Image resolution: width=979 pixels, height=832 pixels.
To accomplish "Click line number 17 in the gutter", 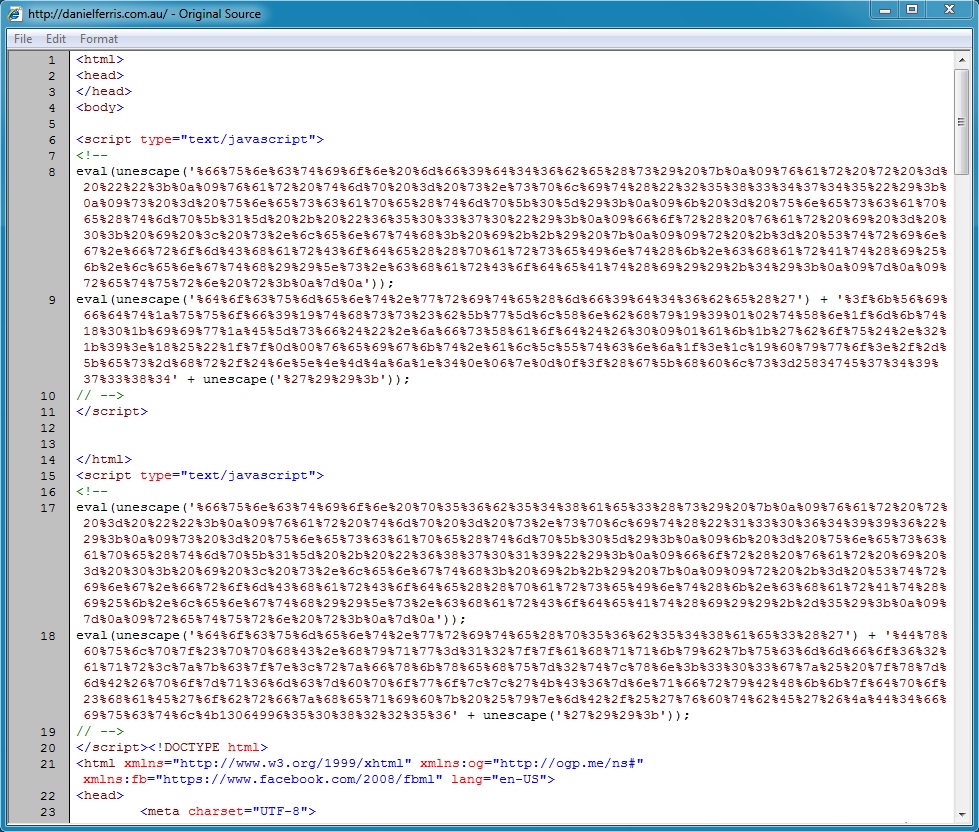I will [x=48, y=508].
